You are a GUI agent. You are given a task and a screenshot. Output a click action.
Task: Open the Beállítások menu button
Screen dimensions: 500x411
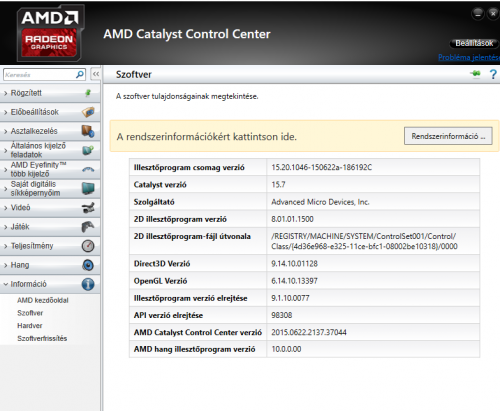[474, 43]
